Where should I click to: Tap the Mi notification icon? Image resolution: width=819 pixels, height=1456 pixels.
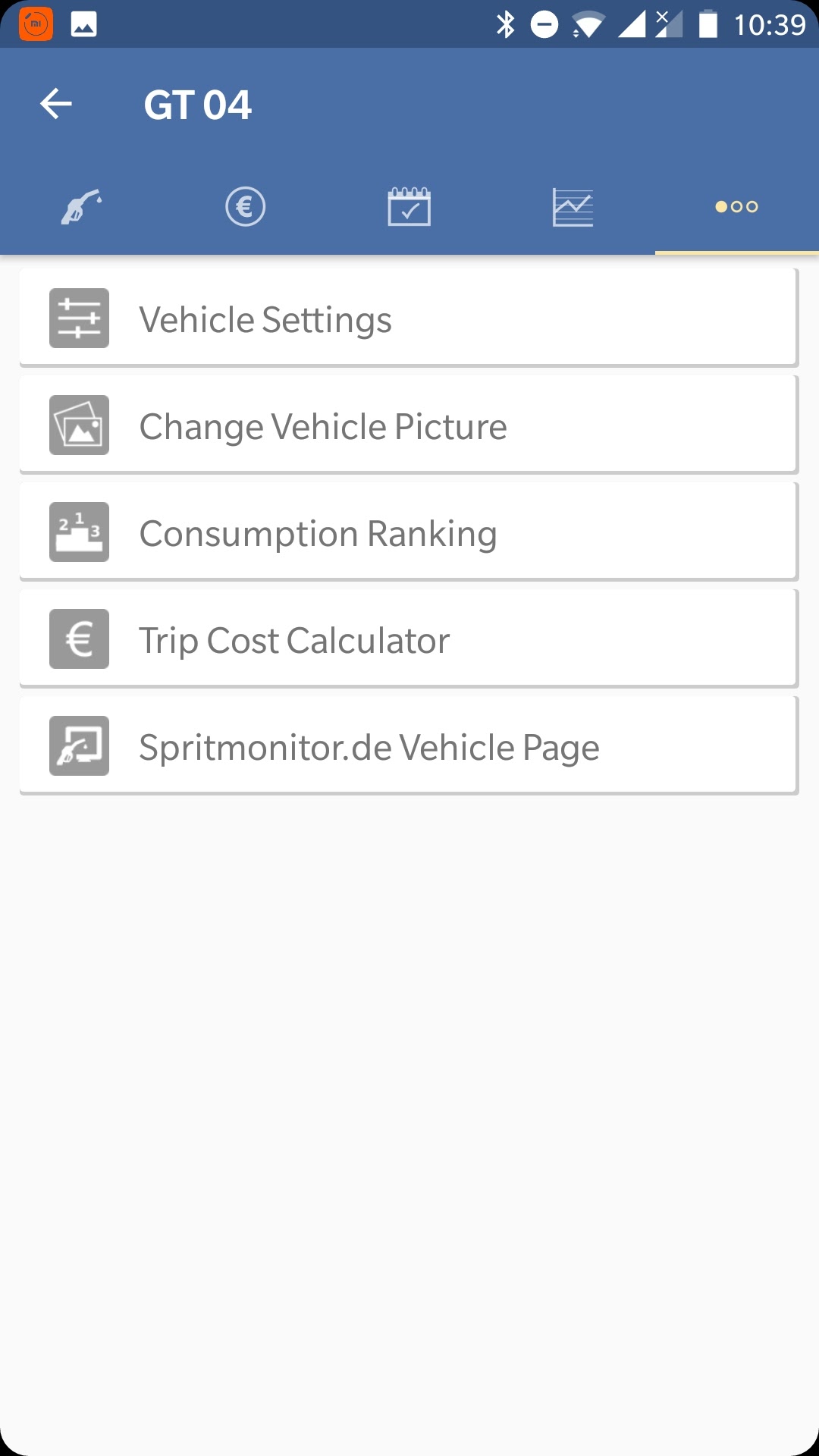[36, 24]
